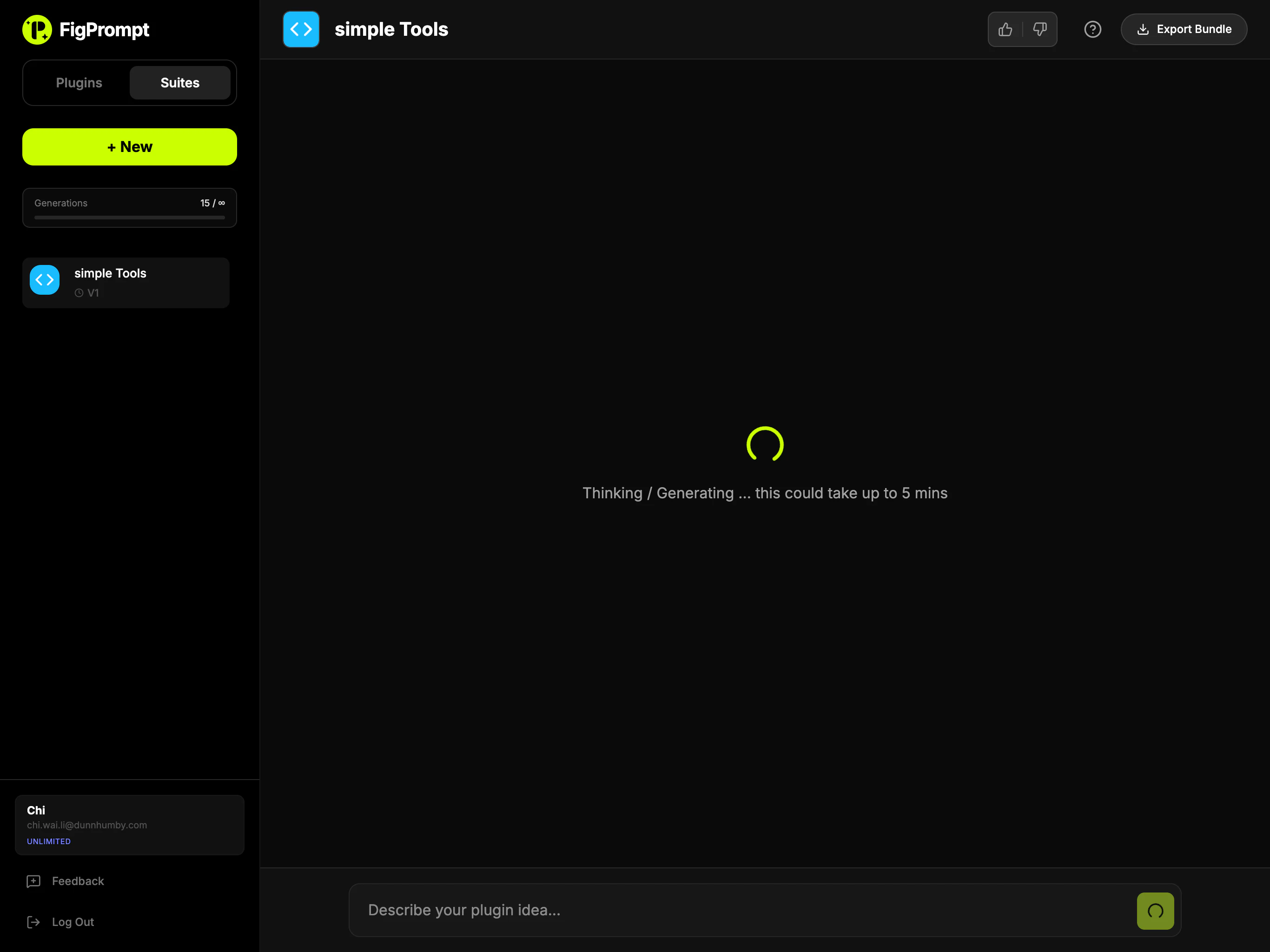Open the Chi user profile card
This screenshot has width=1270, height=952.
click(129, 825)
